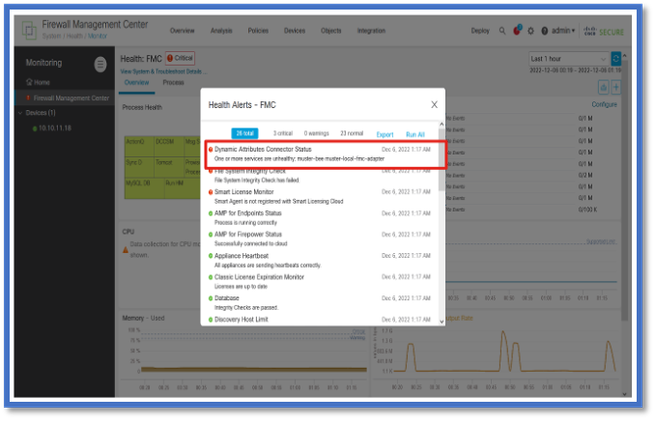
Task: Click red status dot of Dynamic Attributes Connector Status
Action: (211, 150)
